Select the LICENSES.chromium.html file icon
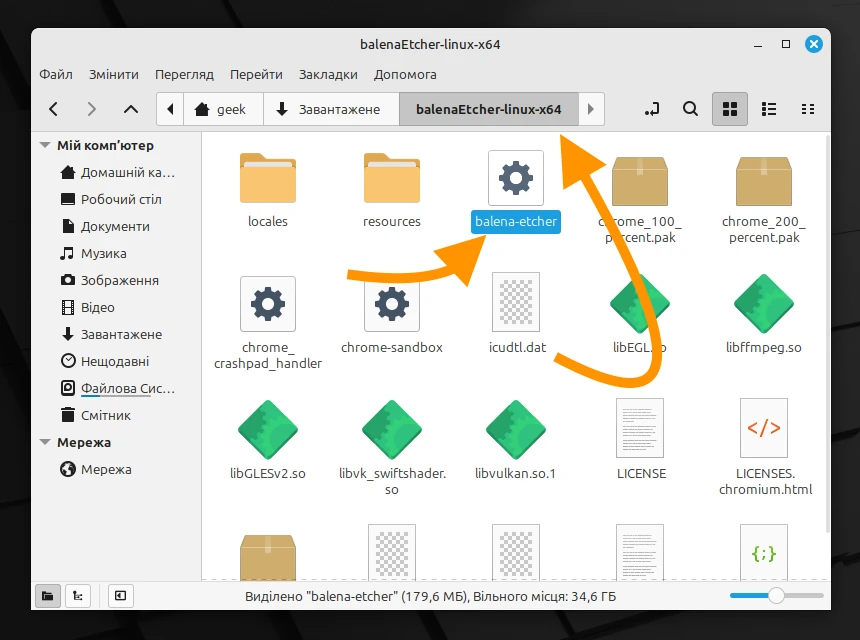Screen dimensions: 860x640 click(764, 428)
